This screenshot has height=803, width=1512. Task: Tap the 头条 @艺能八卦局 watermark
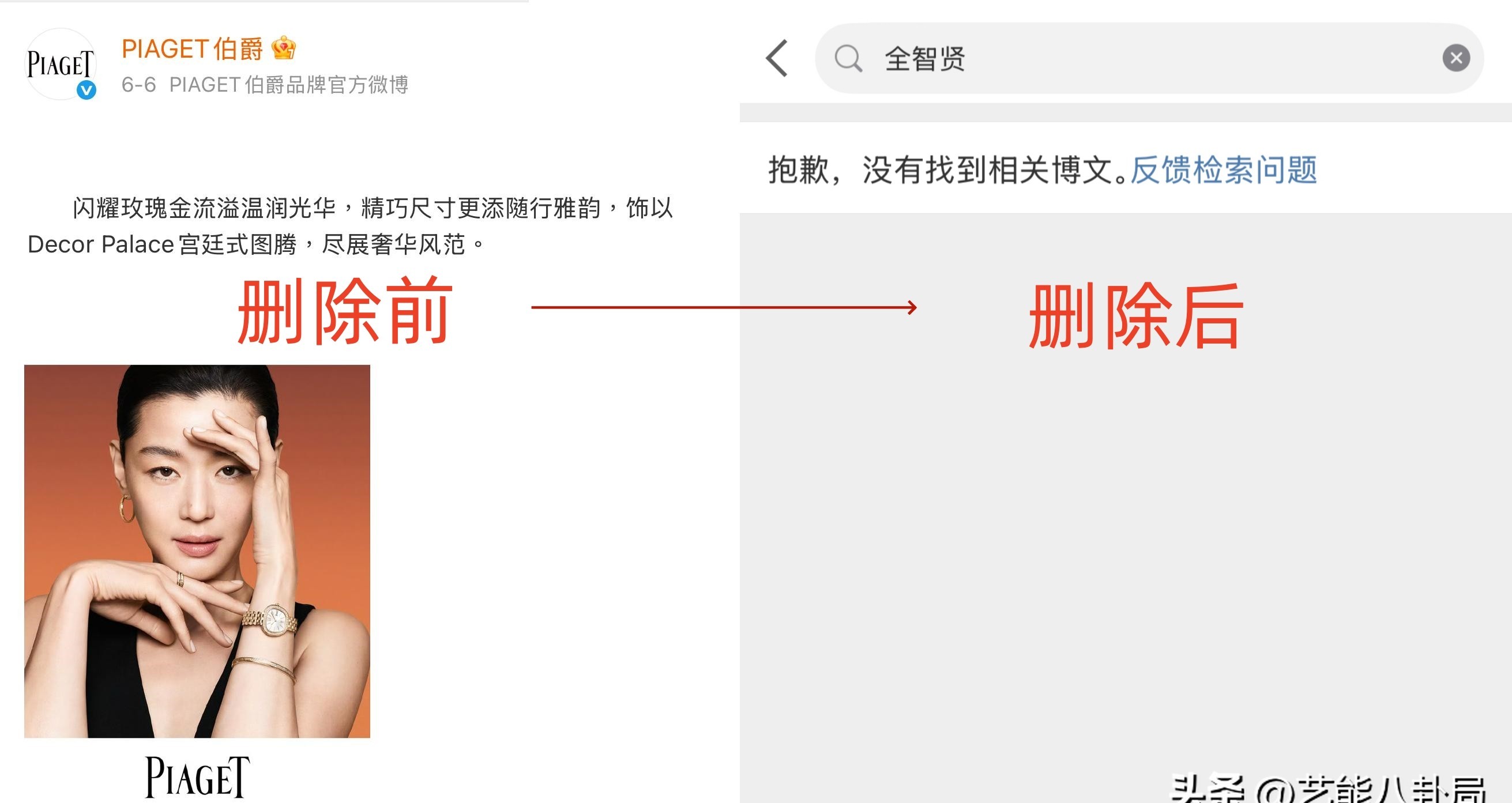point(1327,789)
